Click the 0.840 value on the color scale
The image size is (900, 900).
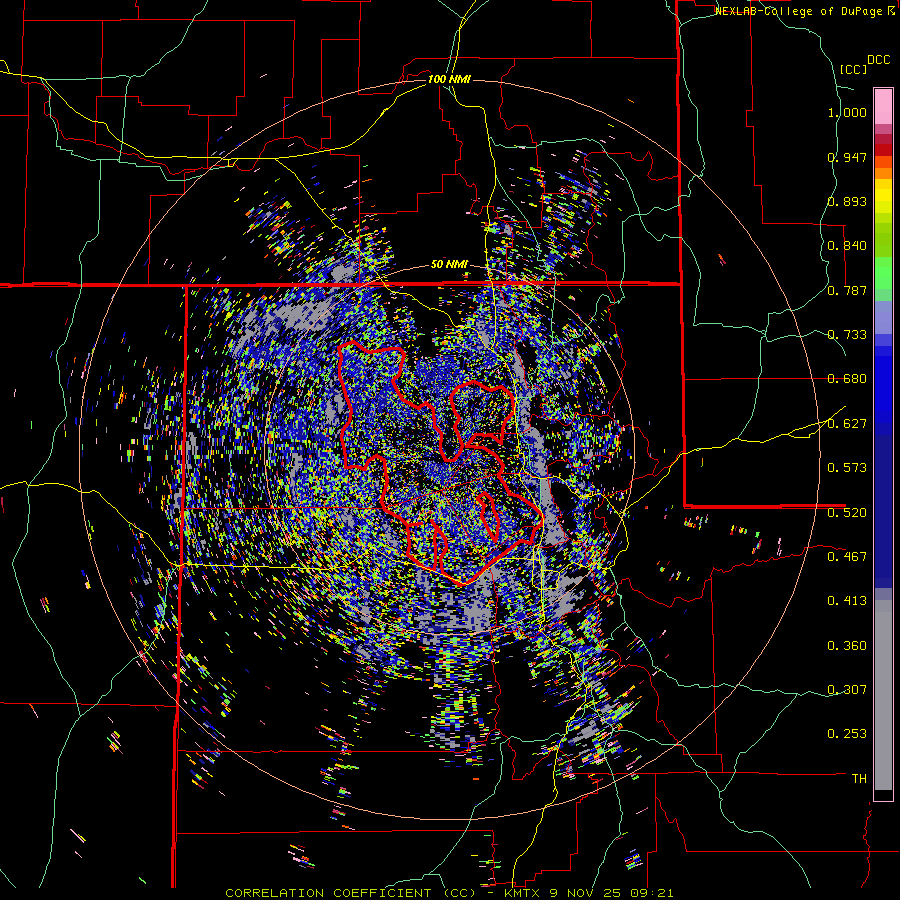(x=847, y=246)
